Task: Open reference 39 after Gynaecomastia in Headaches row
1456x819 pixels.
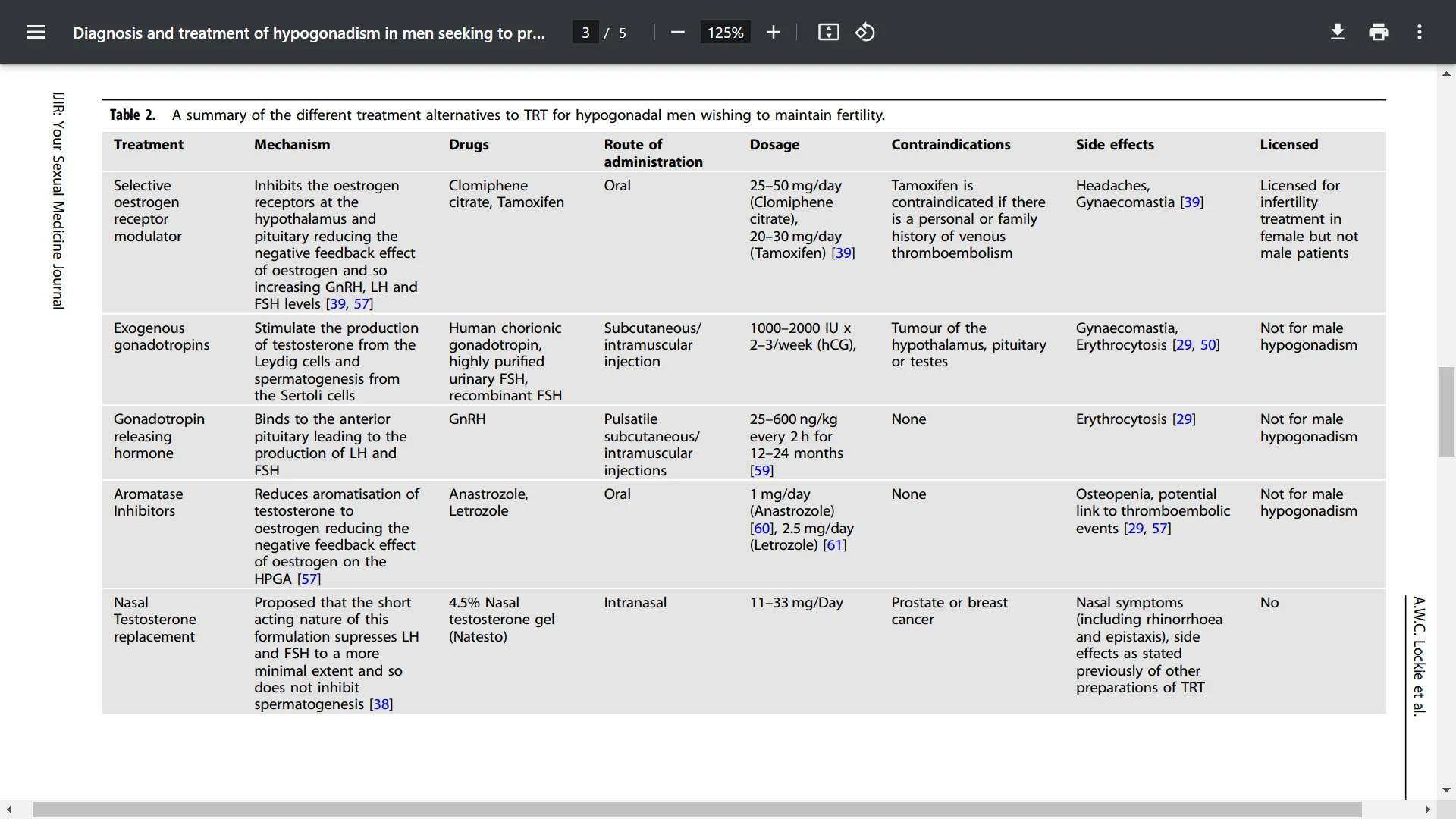Action: click(x=1192, y=202)
